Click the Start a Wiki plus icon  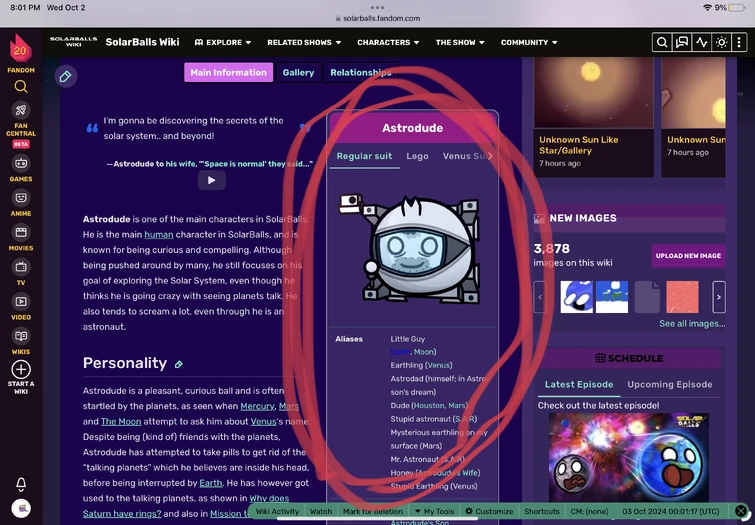(x=21, y=370)
